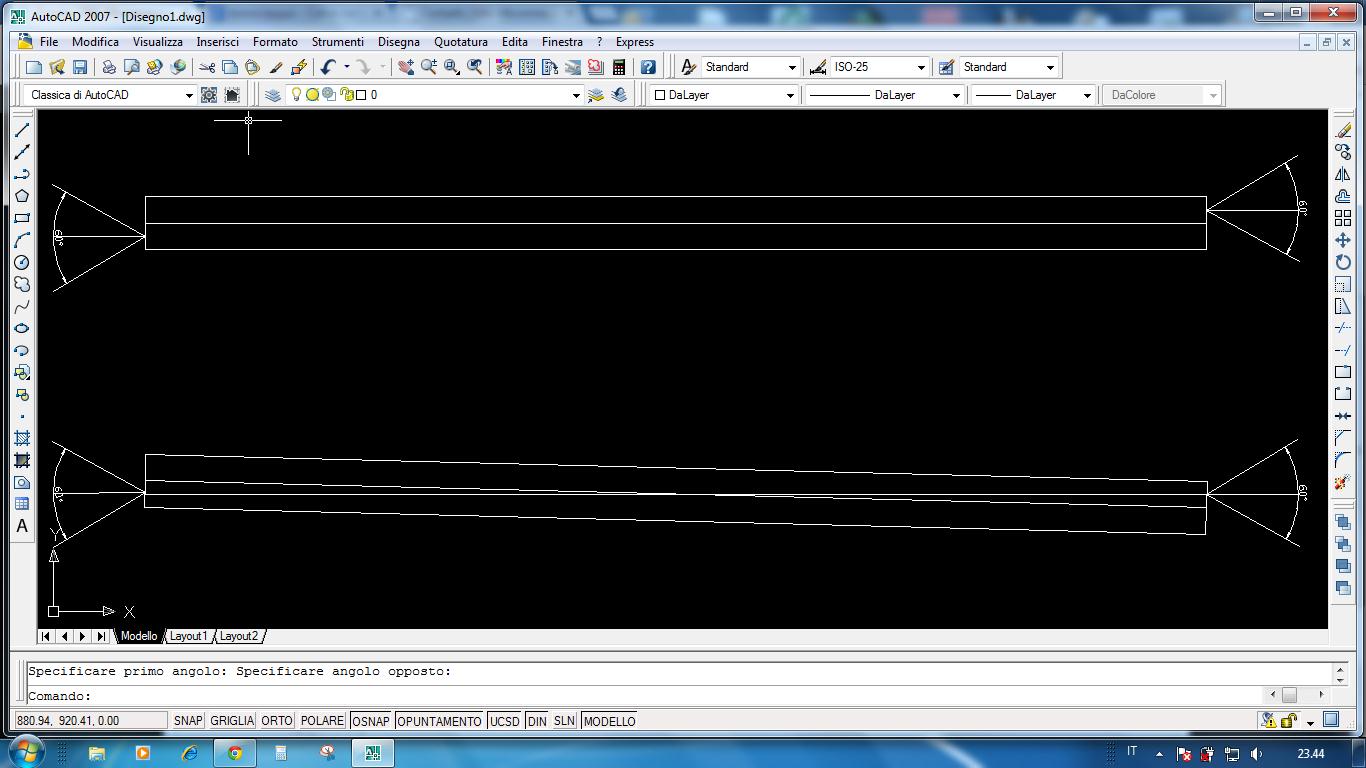
Task: Select the Hatch tool
Action: [22, 438]
